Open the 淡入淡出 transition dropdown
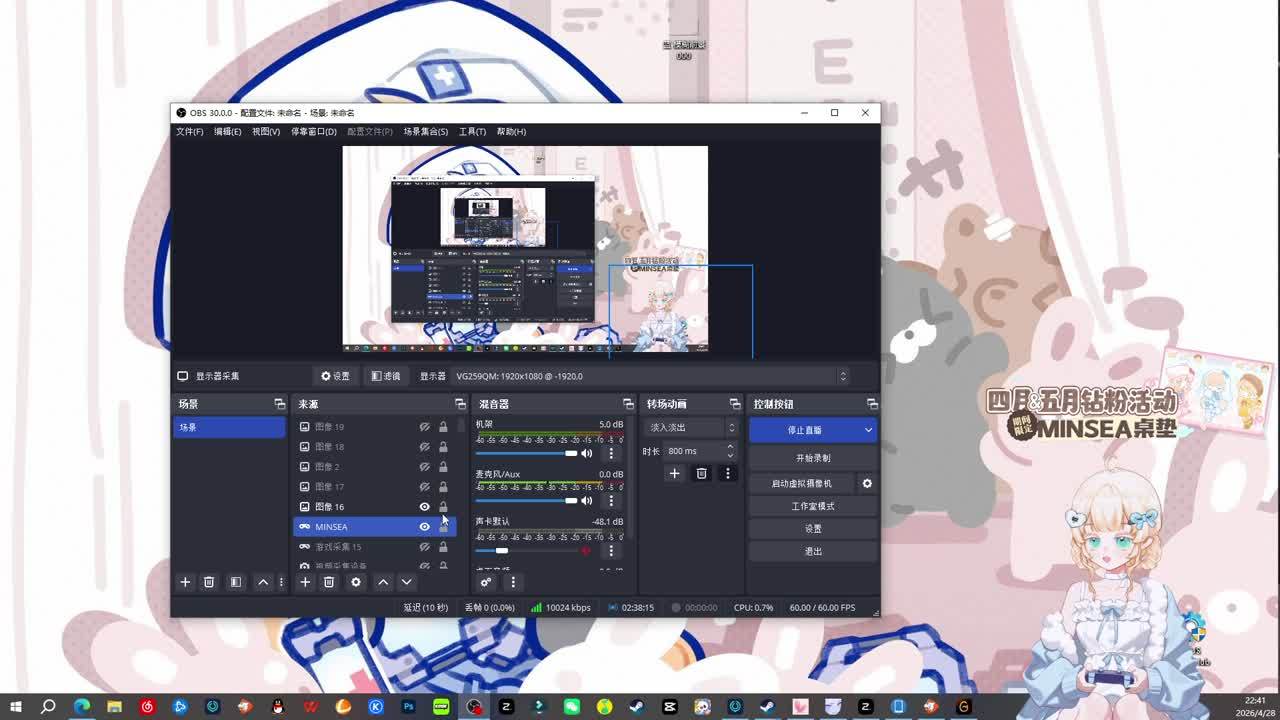Image resolution: width=1280 pixels, height=720 pixels. [x=692, y=428]
